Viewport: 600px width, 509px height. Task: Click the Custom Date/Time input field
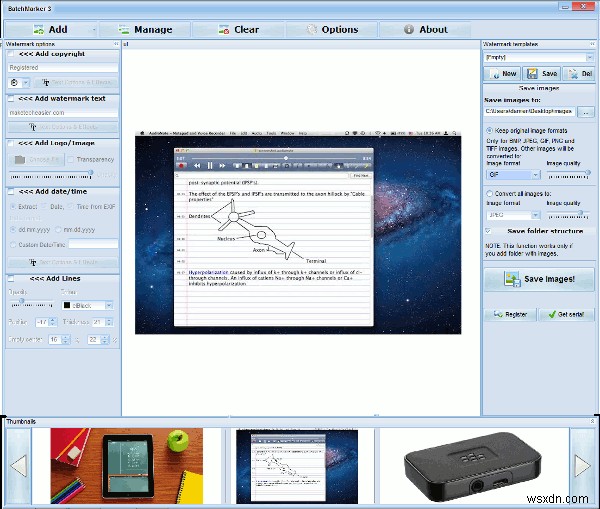tap(93, 244)
